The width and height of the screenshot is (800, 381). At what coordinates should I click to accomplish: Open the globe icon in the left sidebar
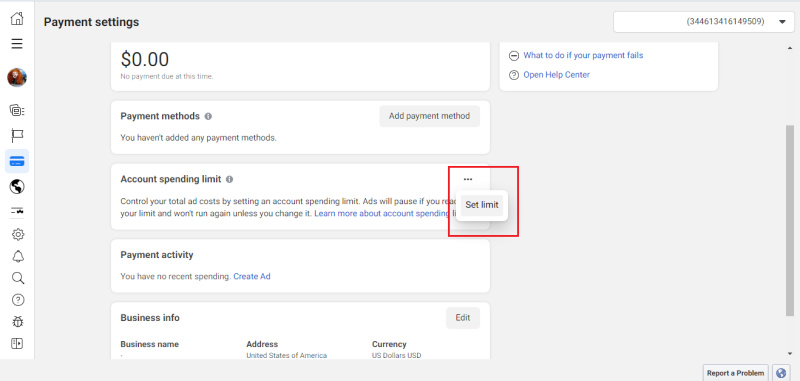pos(17,187)
